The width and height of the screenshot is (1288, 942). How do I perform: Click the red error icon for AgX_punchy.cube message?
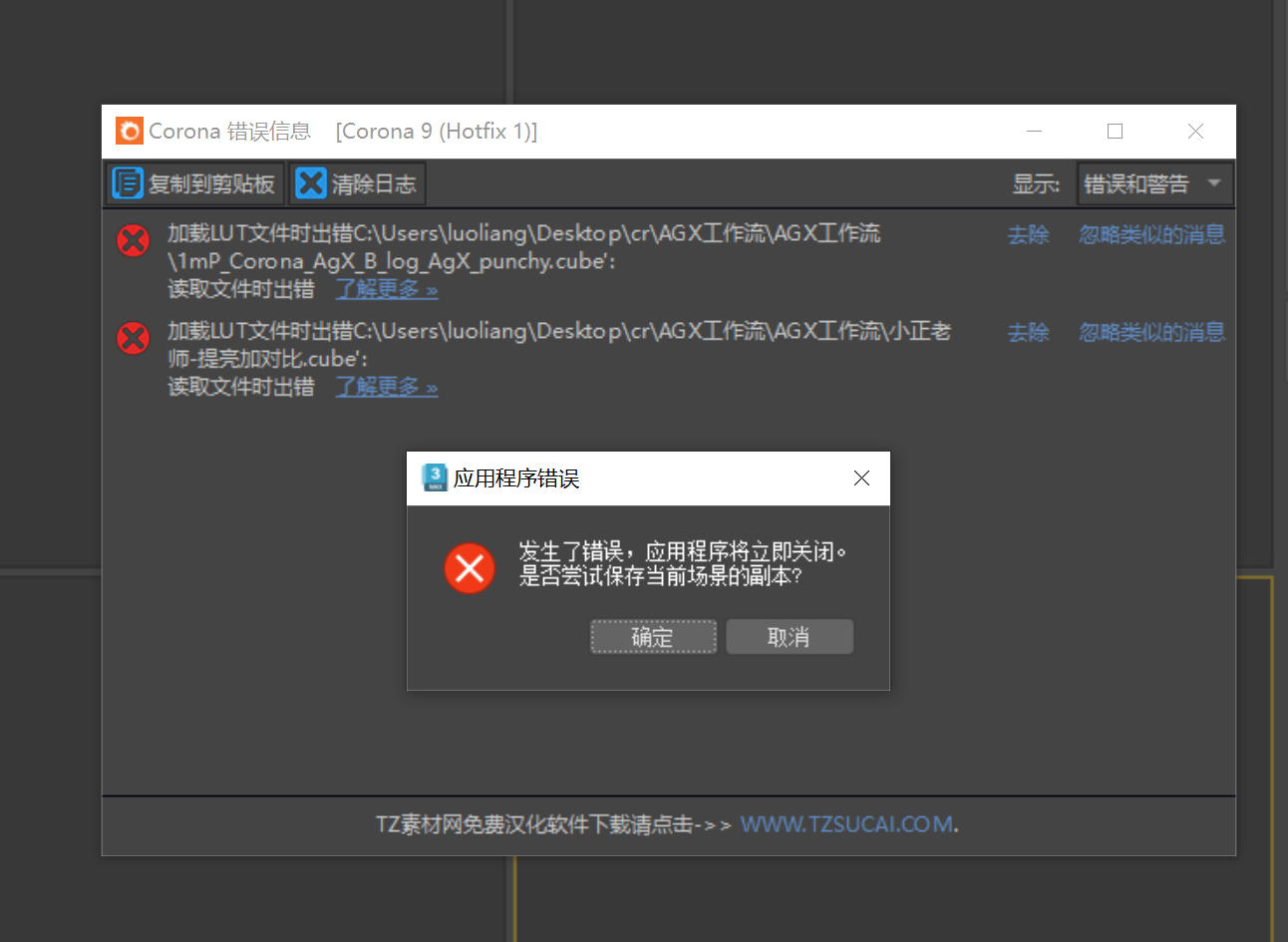(133, 240)
